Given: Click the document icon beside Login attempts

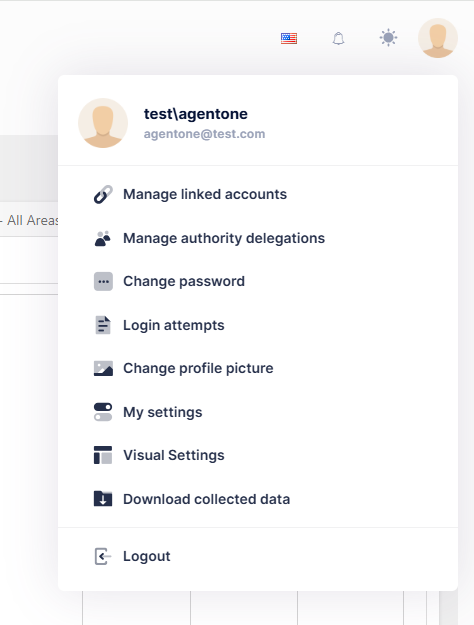Looking at the screenshot, I should pyautogui.click(x=103, y=325).
